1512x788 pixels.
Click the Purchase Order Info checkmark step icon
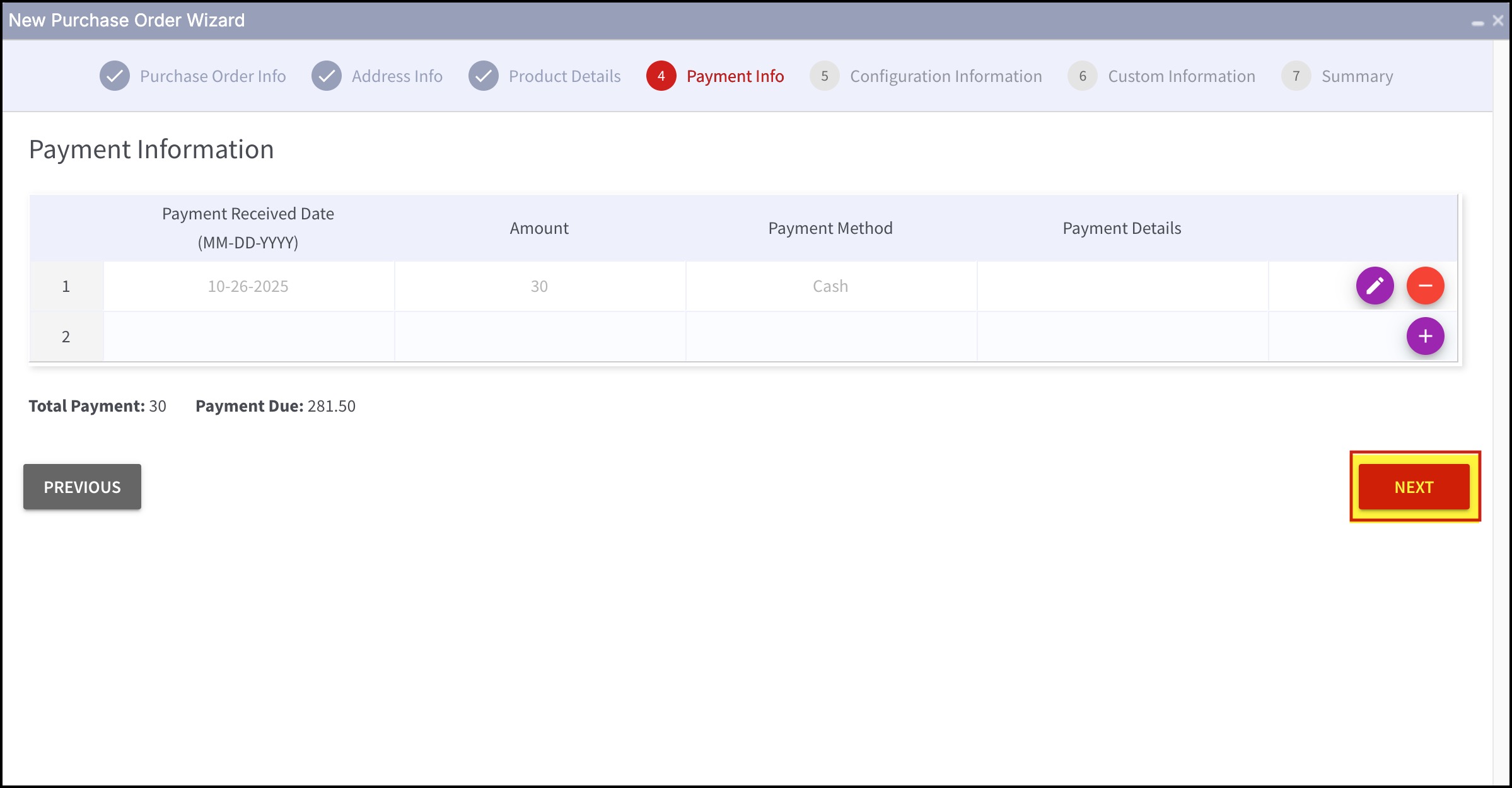[x=115, y=76]
